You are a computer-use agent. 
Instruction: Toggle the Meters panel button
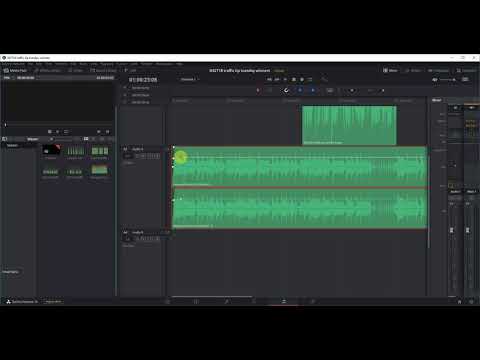(413, 70)
